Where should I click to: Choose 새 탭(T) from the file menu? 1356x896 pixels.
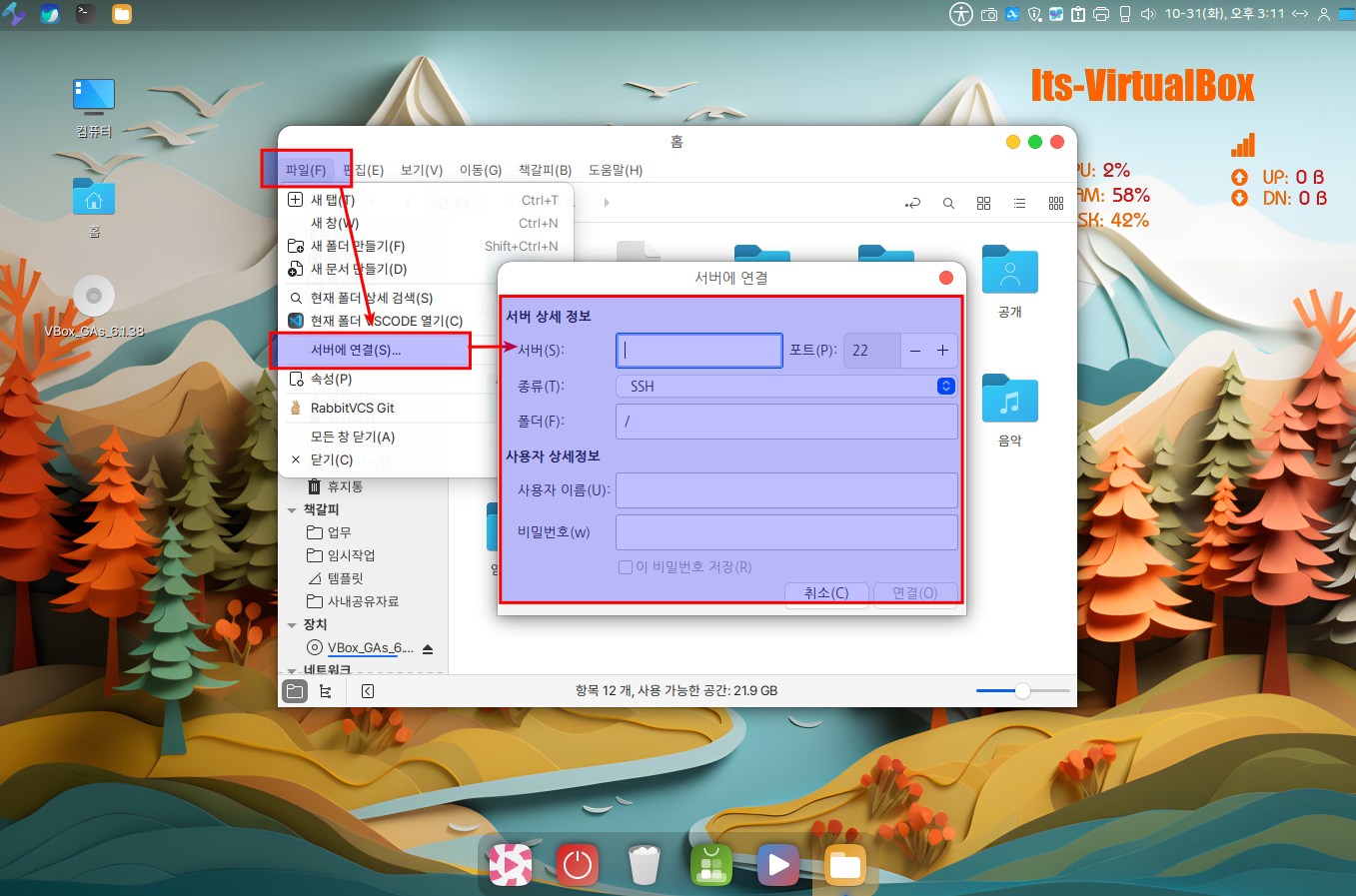pos(424,200)
